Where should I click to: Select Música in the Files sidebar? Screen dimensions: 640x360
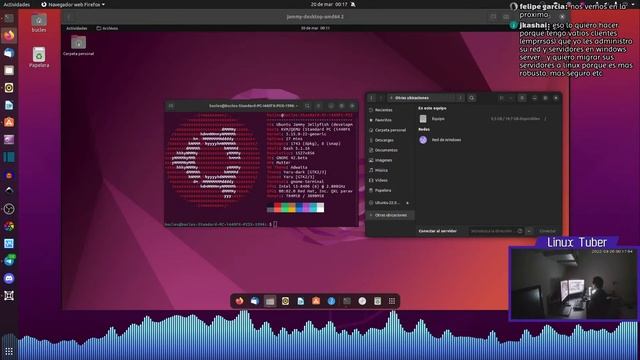pos(390,170)
